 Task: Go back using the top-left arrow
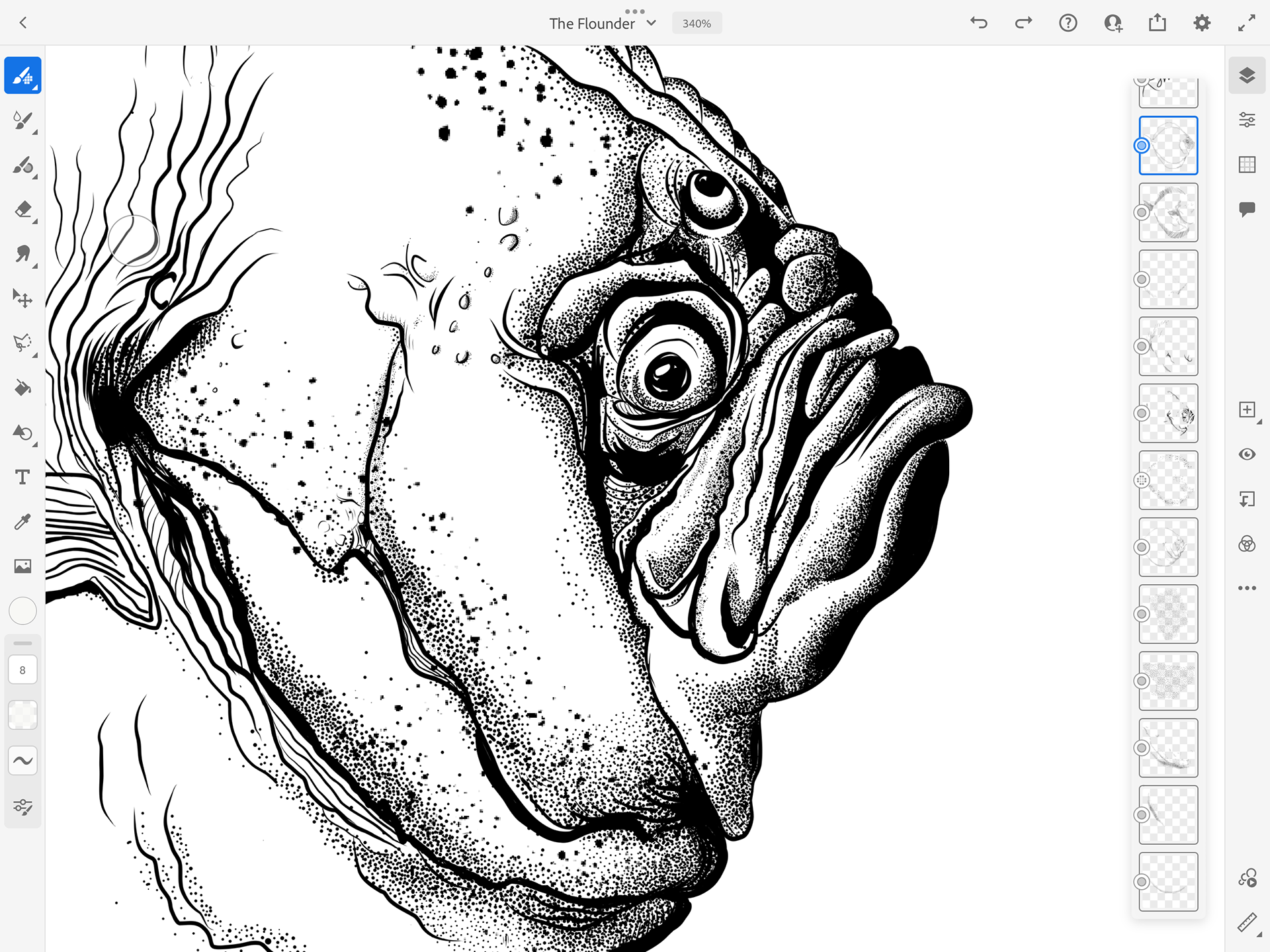(23, 23)
